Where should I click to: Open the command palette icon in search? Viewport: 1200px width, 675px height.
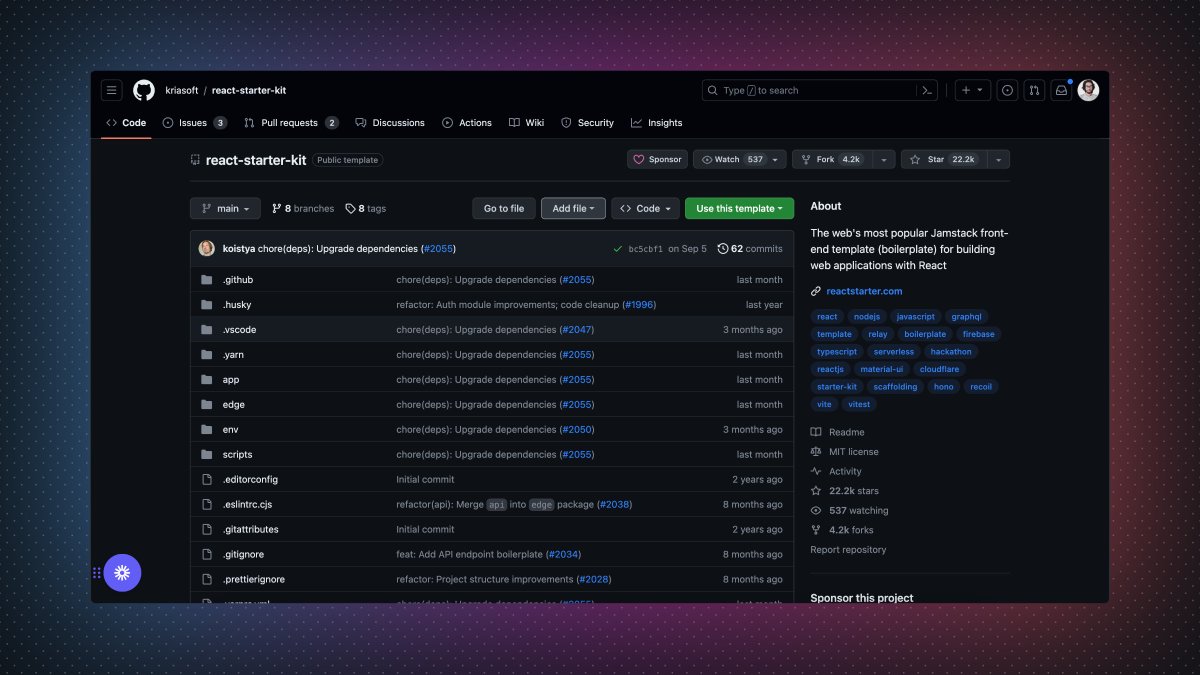pos(927,90)
